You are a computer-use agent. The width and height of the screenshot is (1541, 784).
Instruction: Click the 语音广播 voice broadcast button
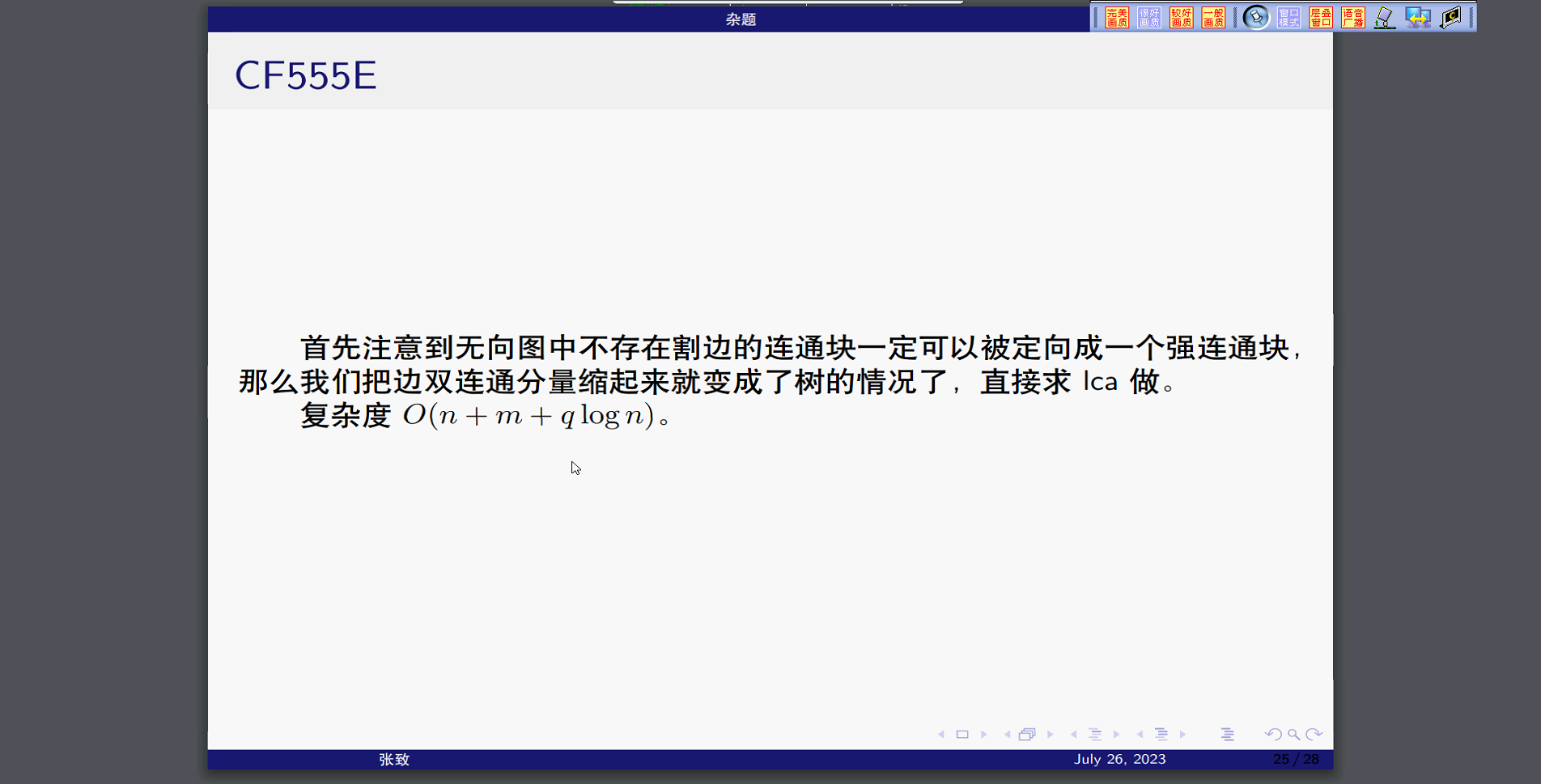click(1353, 17)
